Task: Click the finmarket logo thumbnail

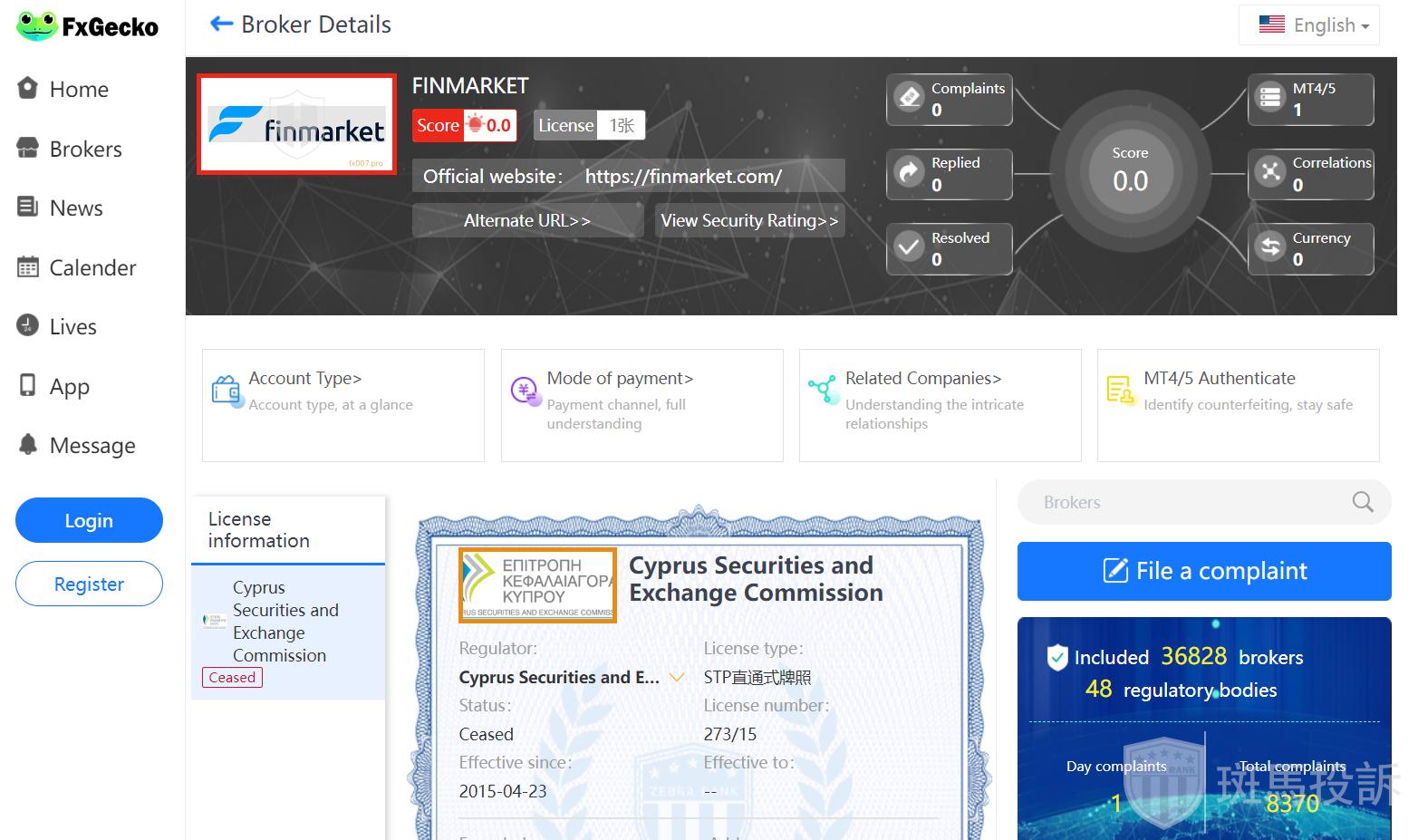Action: [x=297, y=124]
